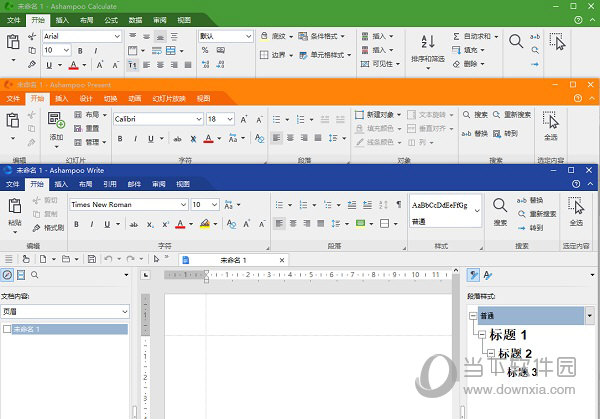Viewport: 600px width, 419px height.
Task: Open References tab in Write window
Action: tap(110, 184)
